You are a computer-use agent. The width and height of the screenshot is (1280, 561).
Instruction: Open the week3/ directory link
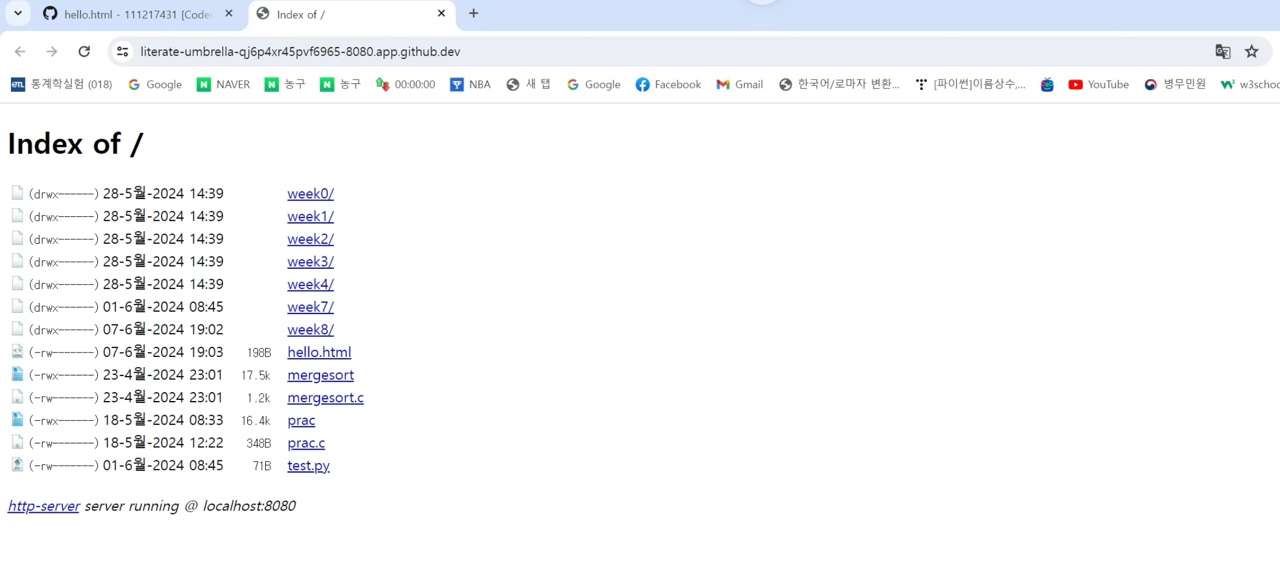click(x=310, y=262)
